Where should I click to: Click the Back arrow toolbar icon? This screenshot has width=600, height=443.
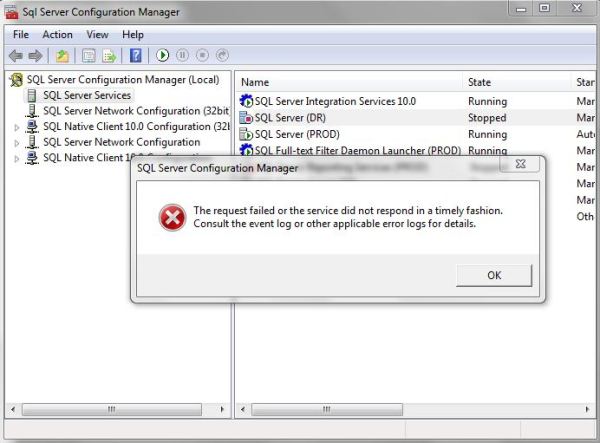(x=16, y=56)
